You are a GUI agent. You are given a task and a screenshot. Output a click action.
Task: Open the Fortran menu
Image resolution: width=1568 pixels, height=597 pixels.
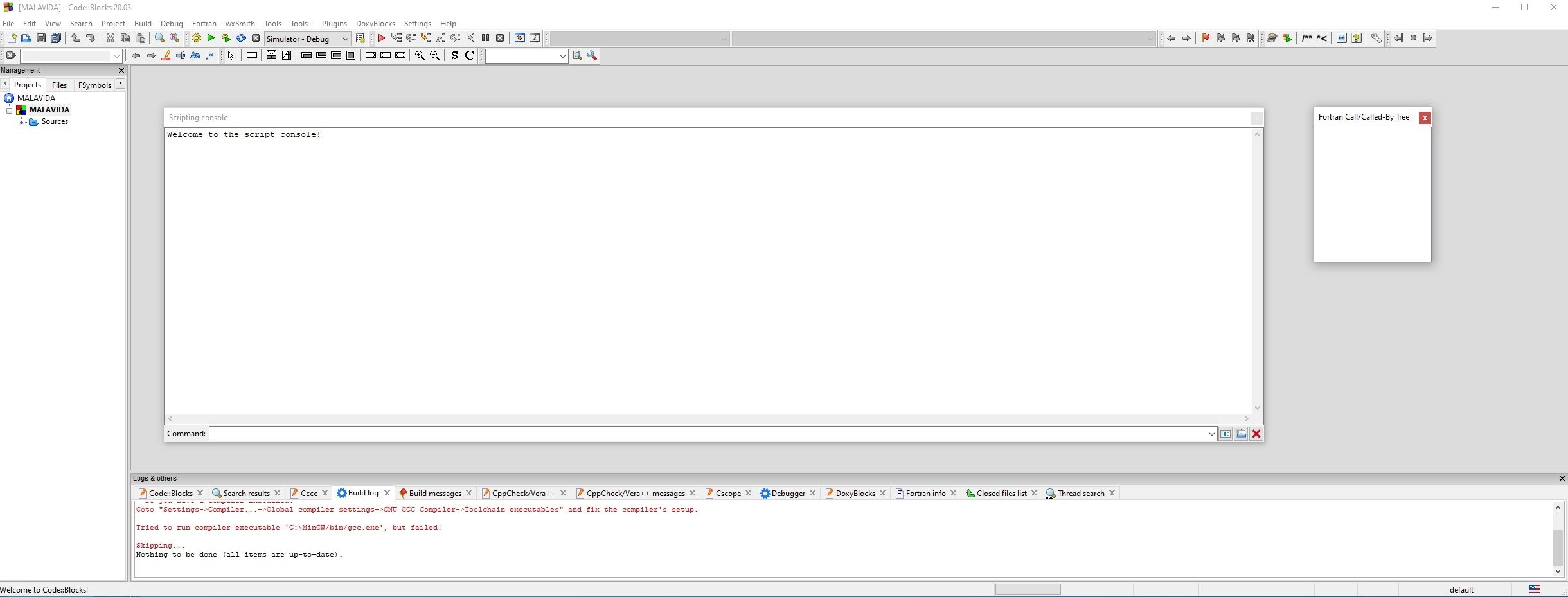tap(204, 23)
